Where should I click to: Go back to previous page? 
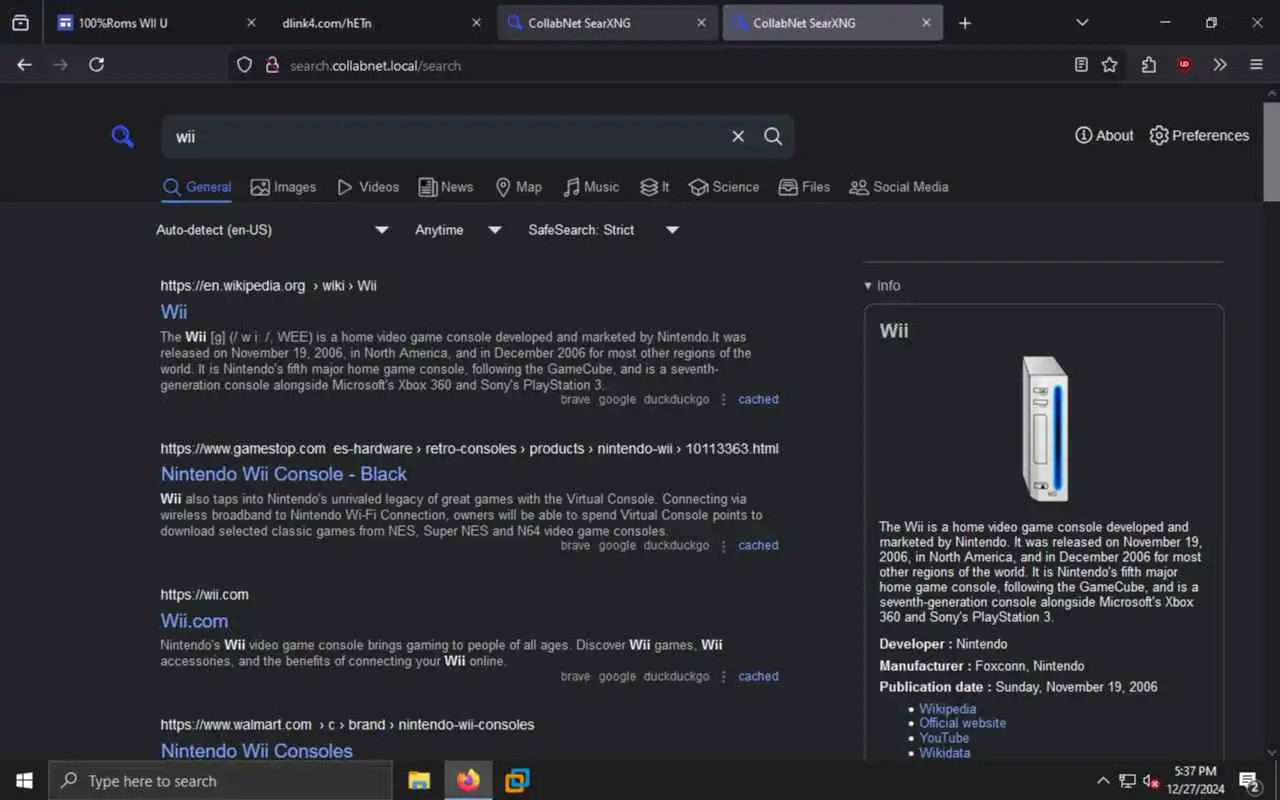24,65
